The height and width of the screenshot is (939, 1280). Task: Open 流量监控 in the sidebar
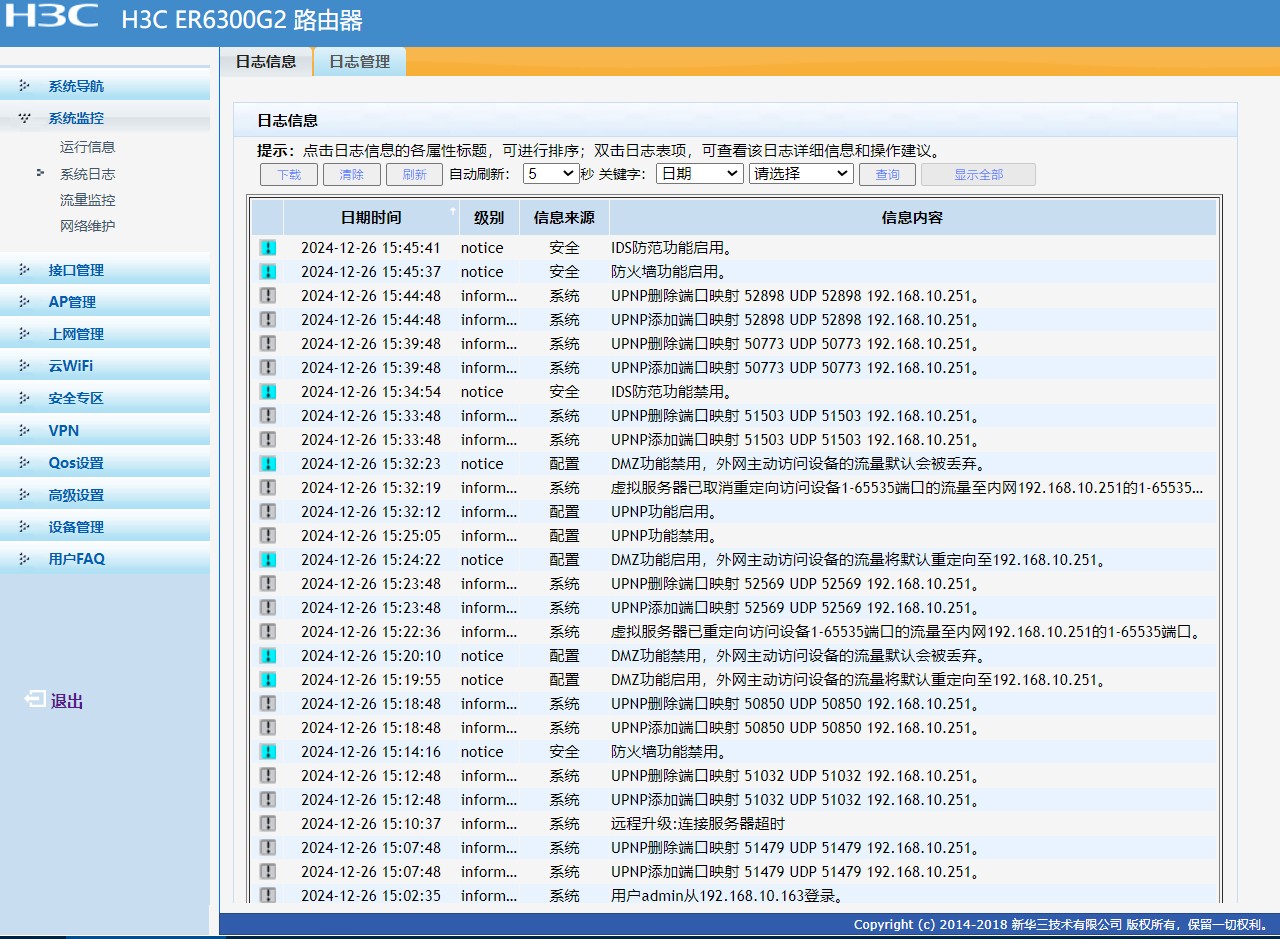click(88, 200)
